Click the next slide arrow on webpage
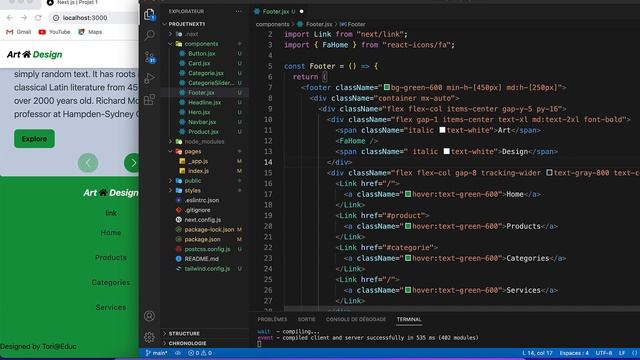The height and width of the screenshot is (360, 640). [x=132, y=163]
